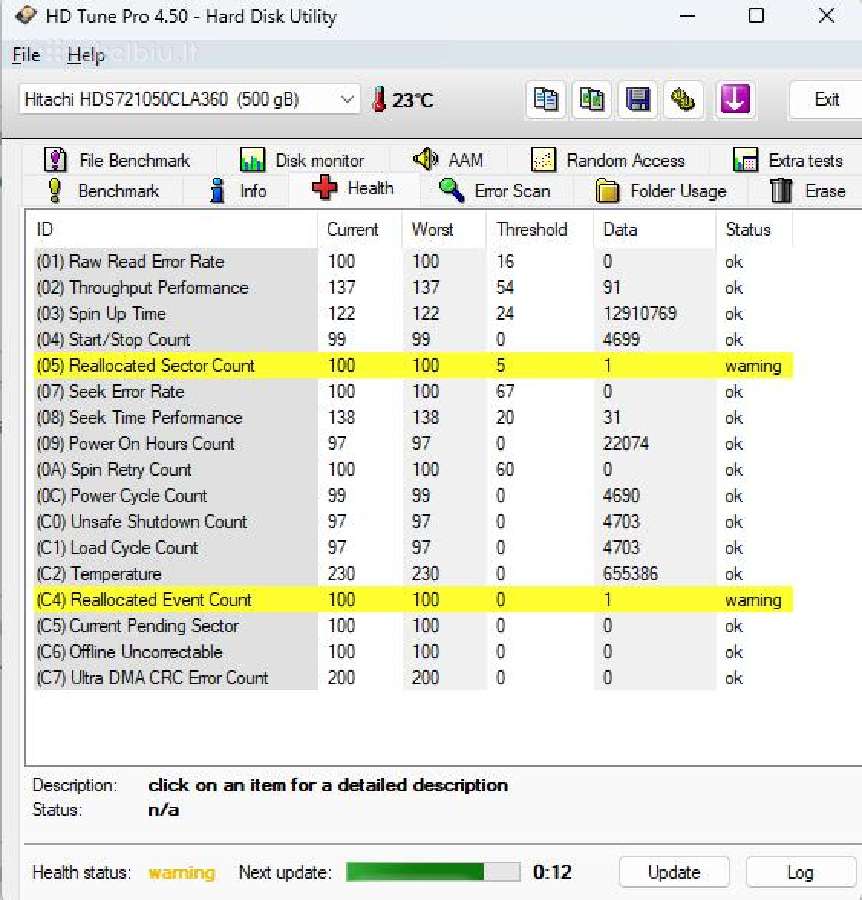Click the 0:12 countdown timer text
862x900 pixels.
pos(552,872)
